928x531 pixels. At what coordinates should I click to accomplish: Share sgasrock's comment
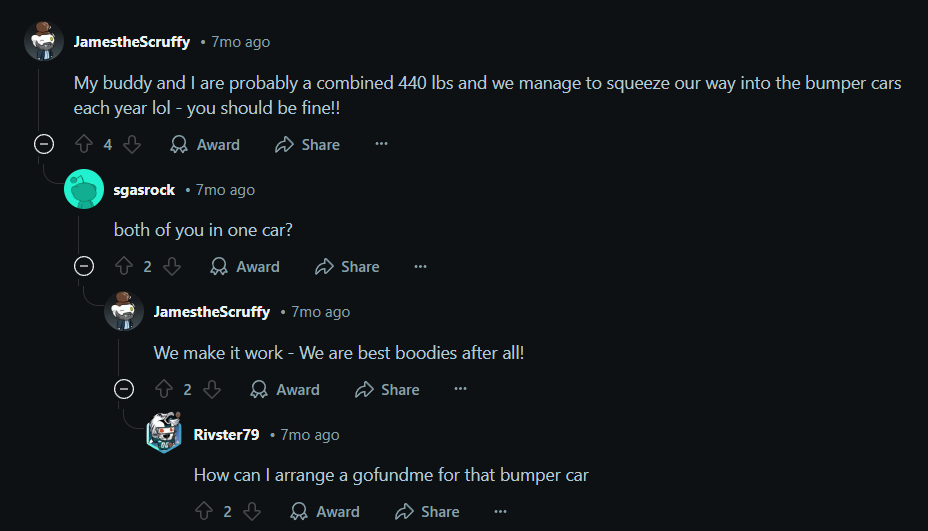tap(347, 267)
